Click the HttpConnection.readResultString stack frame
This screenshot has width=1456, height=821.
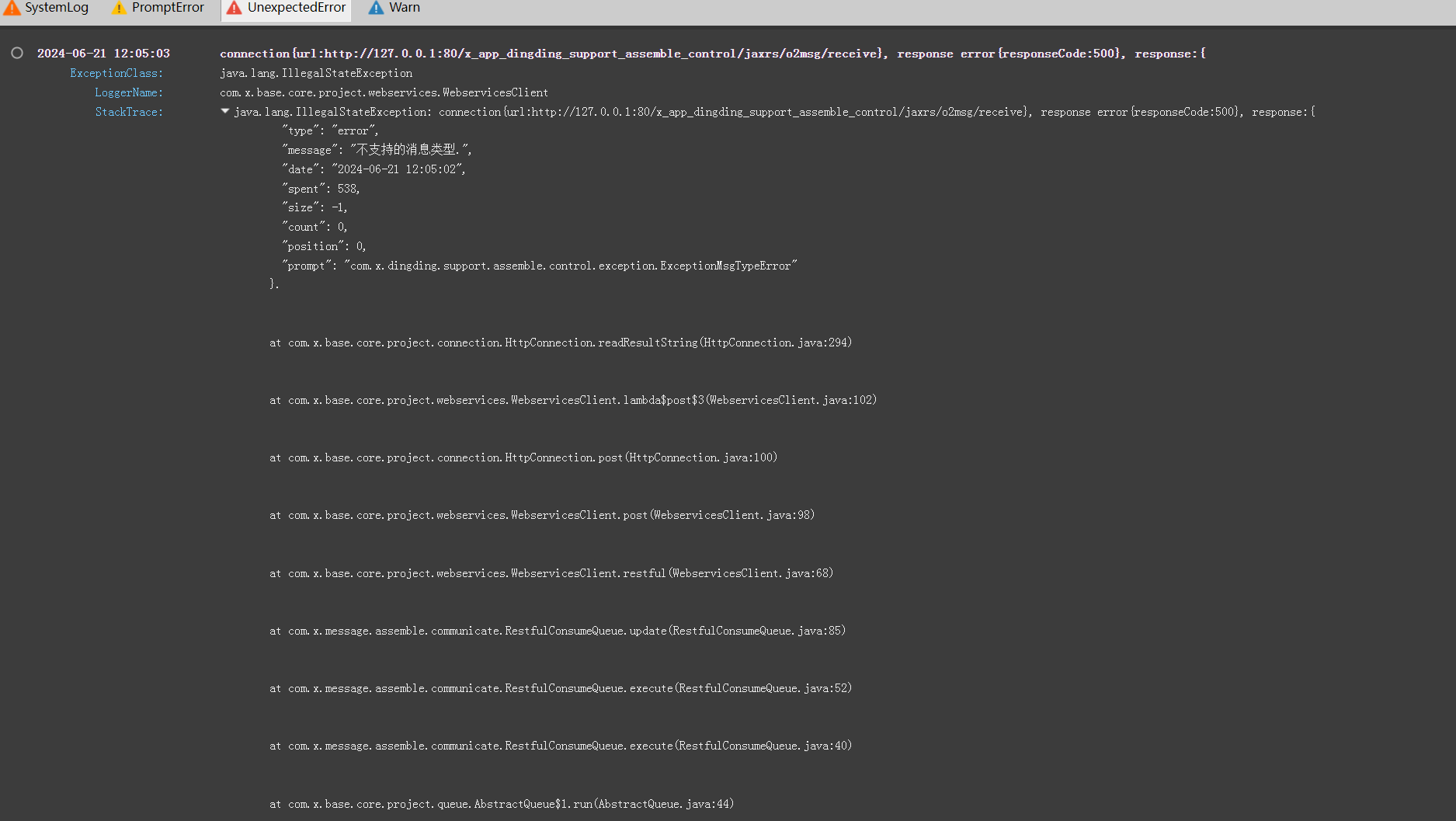tap(561, 343)
